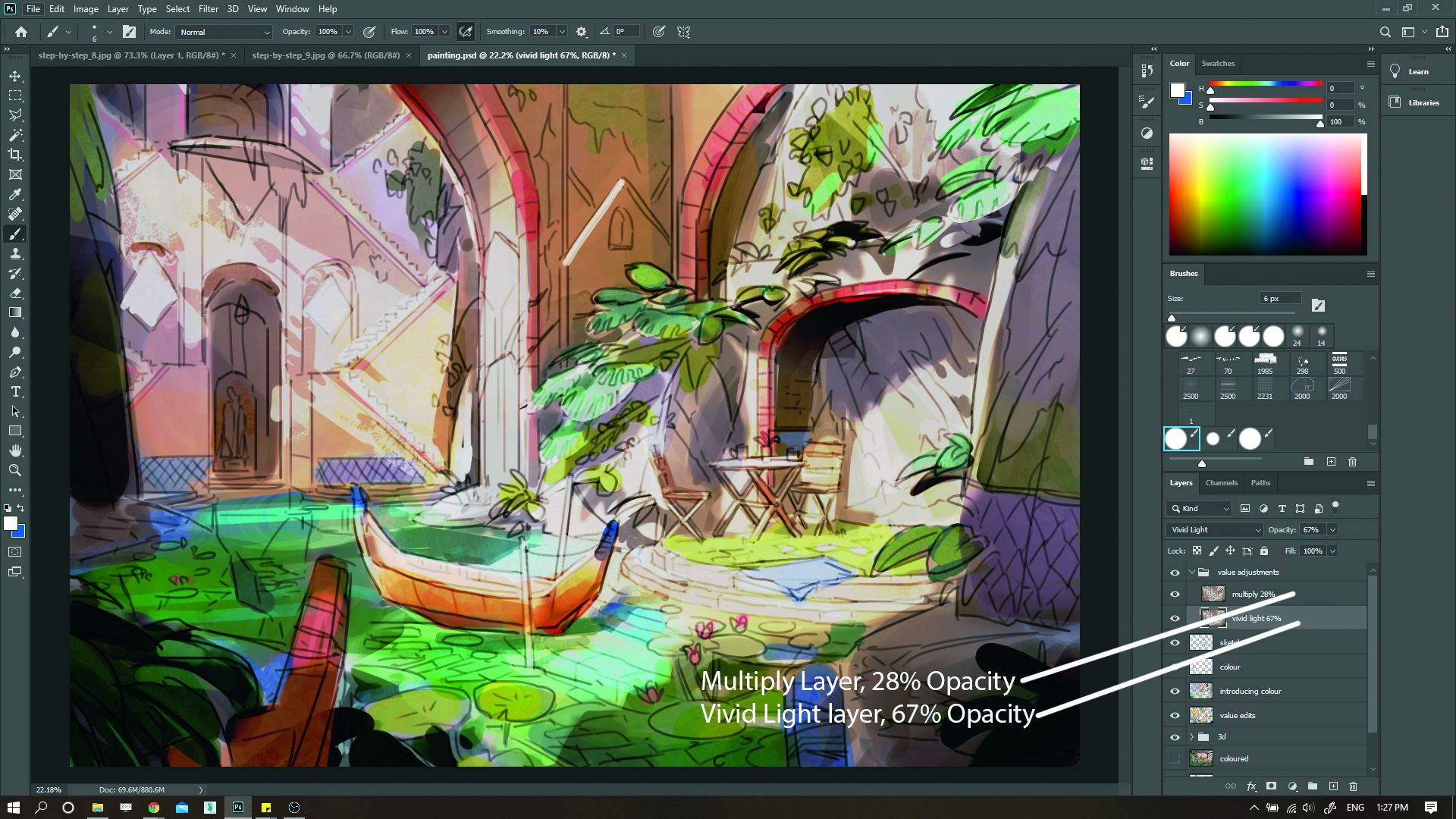
Task: Select the Frame tool
Action: coord(15,174)
